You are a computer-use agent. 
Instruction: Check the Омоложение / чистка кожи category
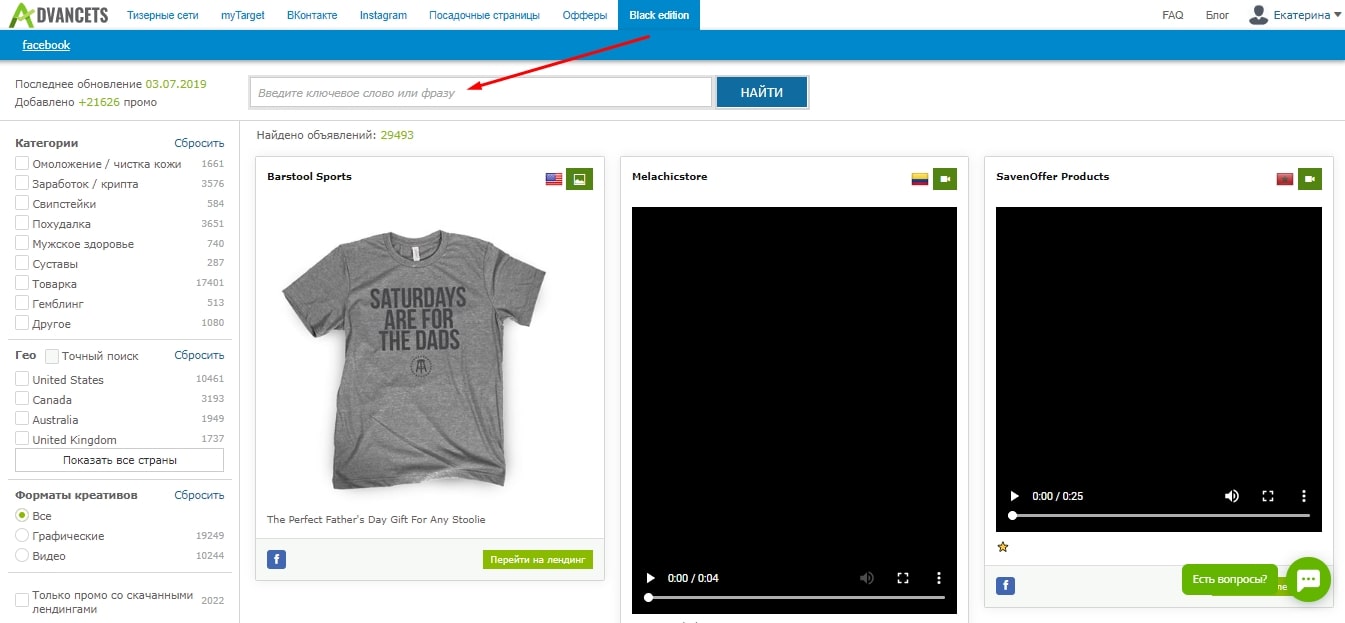[x=22, y=163]
